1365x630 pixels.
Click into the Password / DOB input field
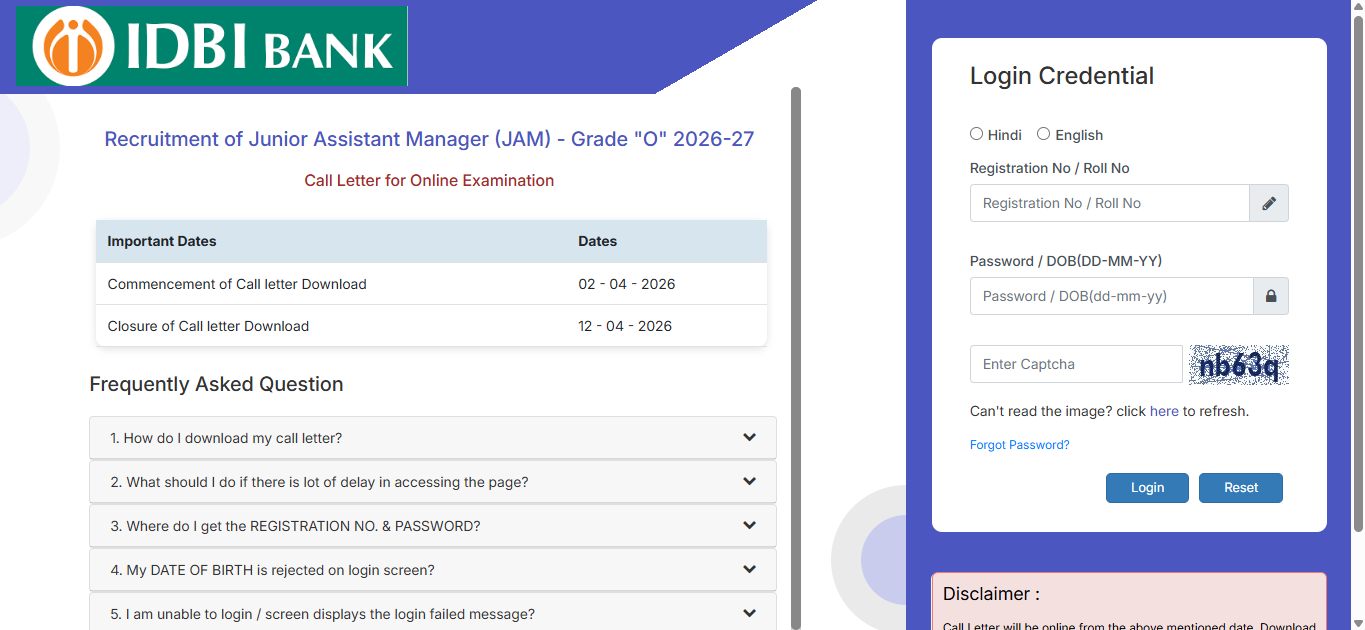click(x=1111, y=296)
